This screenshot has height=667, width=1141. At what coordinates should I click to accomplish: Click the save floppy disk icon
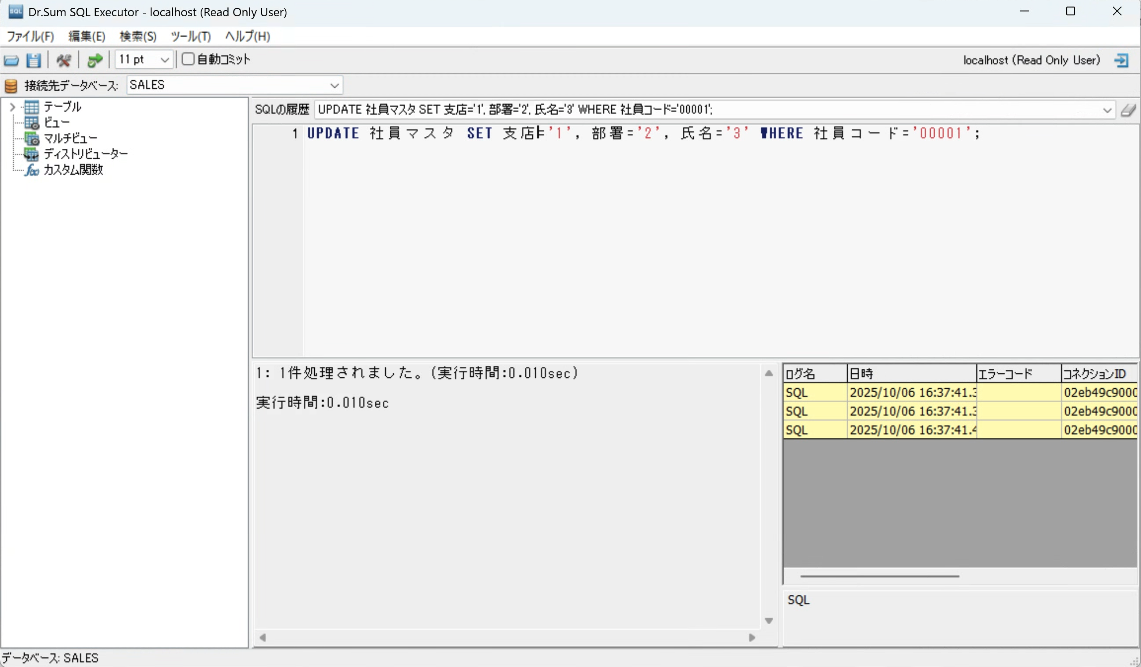pos(34,60)
